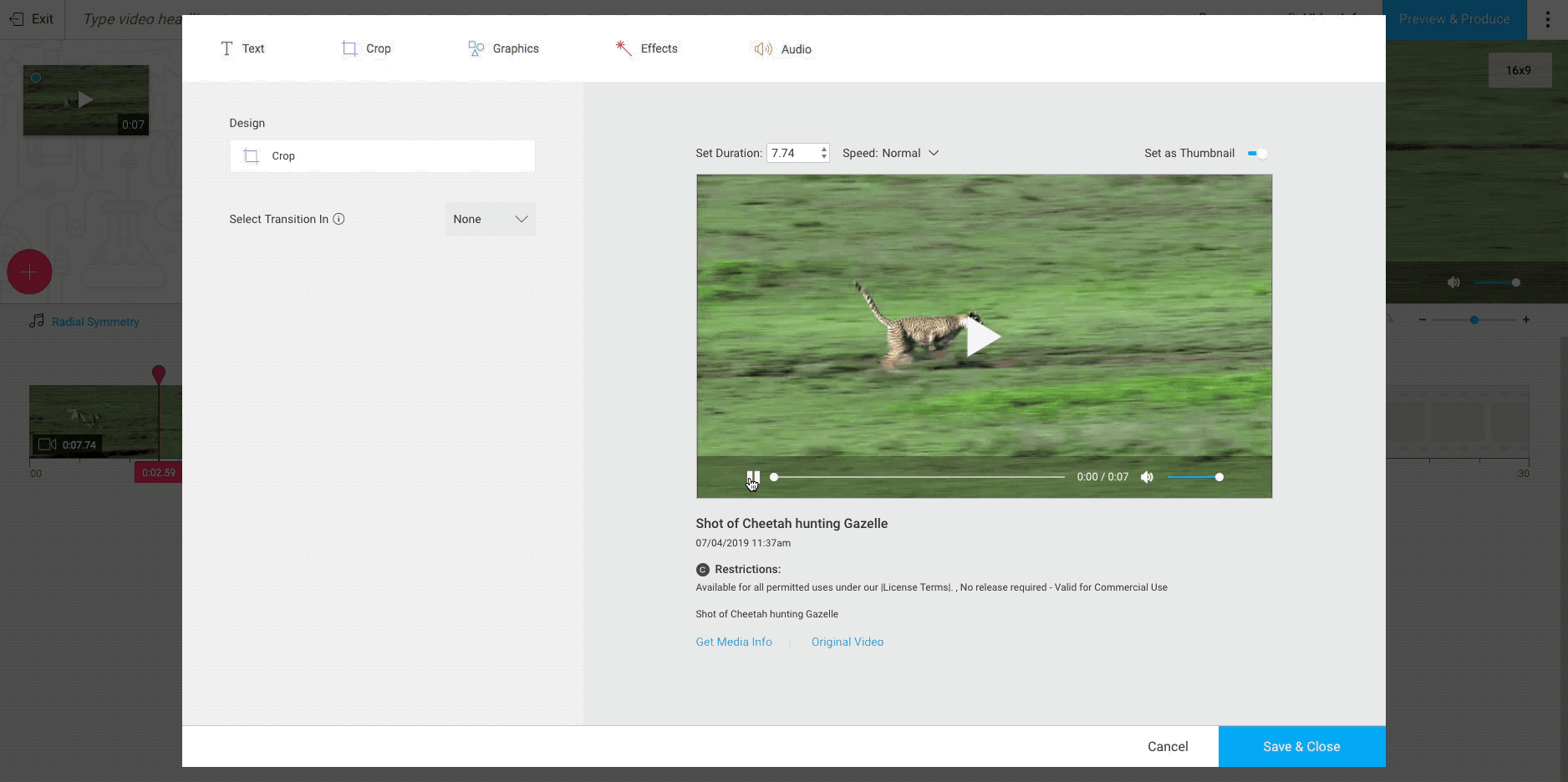Open the Original Video link
Screen dimensions: 1568x782
pos(848,642)
